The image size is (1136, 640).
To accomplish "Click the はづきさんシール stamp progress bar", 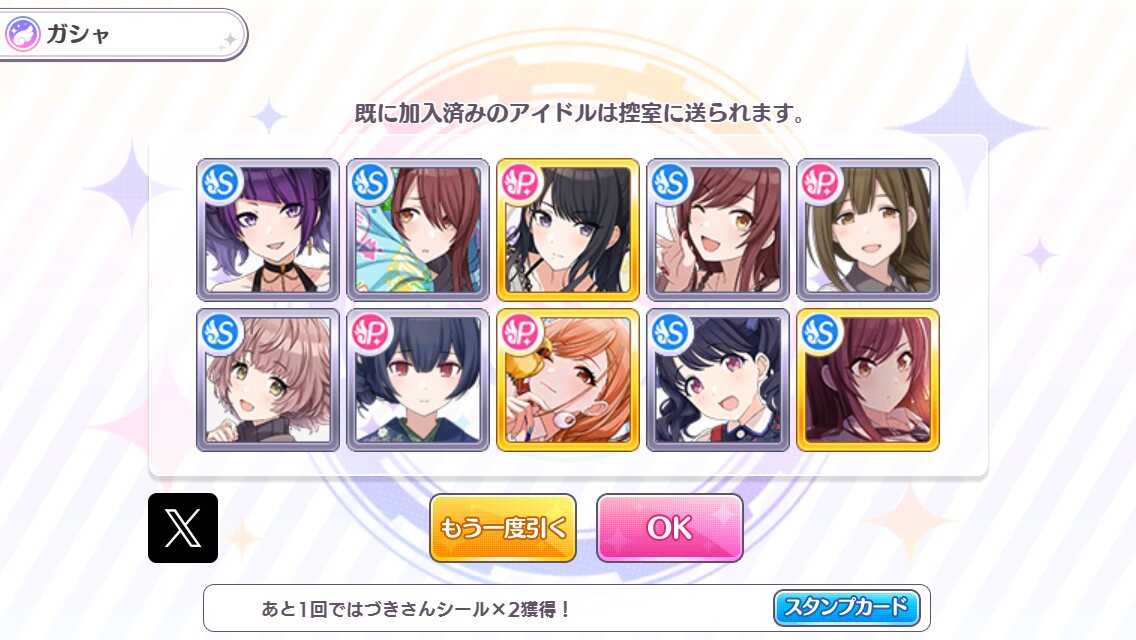I will coord(567,608).
